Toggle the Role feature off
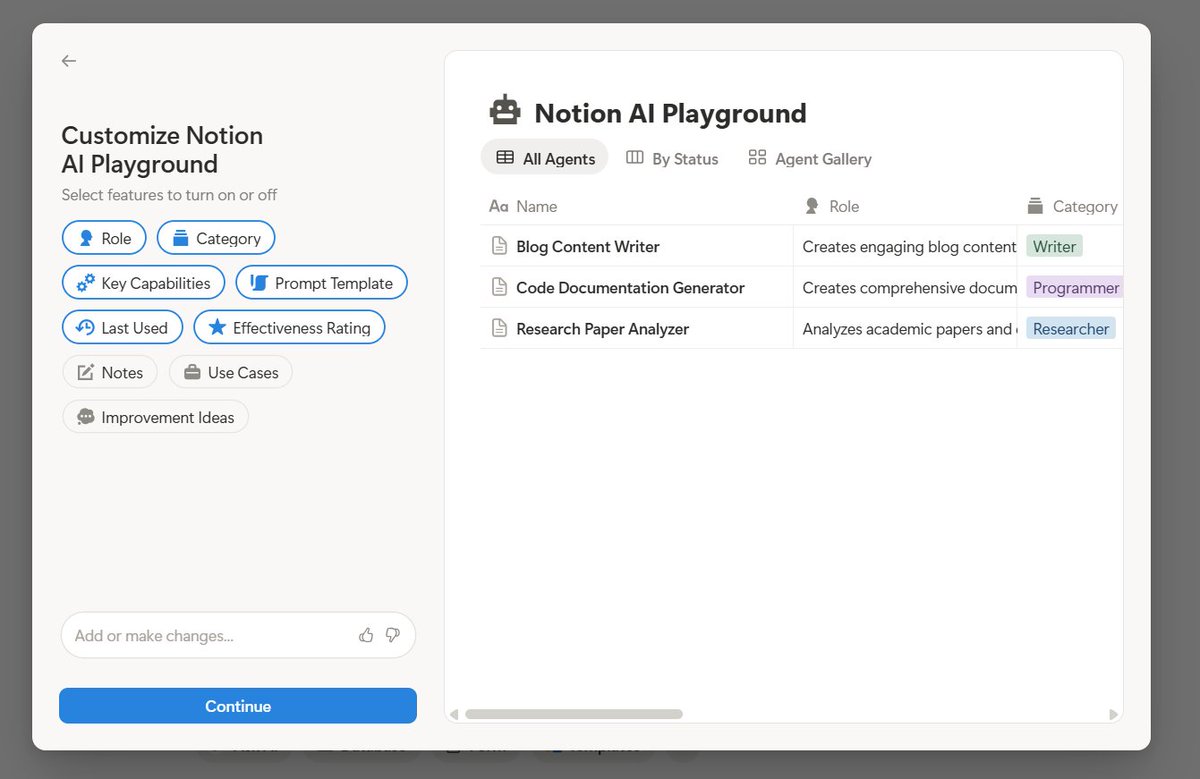 [x=104, y=238]
